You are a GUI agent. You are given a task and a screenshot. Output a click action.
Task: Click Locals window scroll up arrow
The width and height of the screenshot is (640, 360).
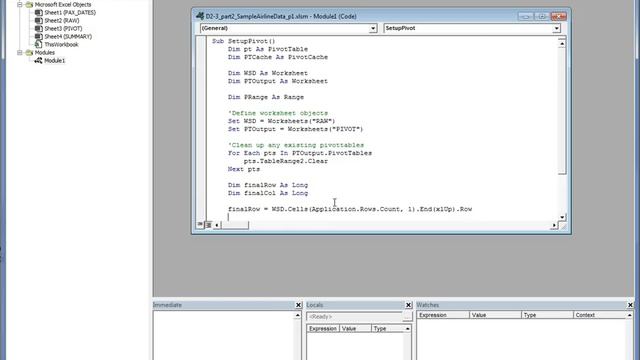coord(407,329)
